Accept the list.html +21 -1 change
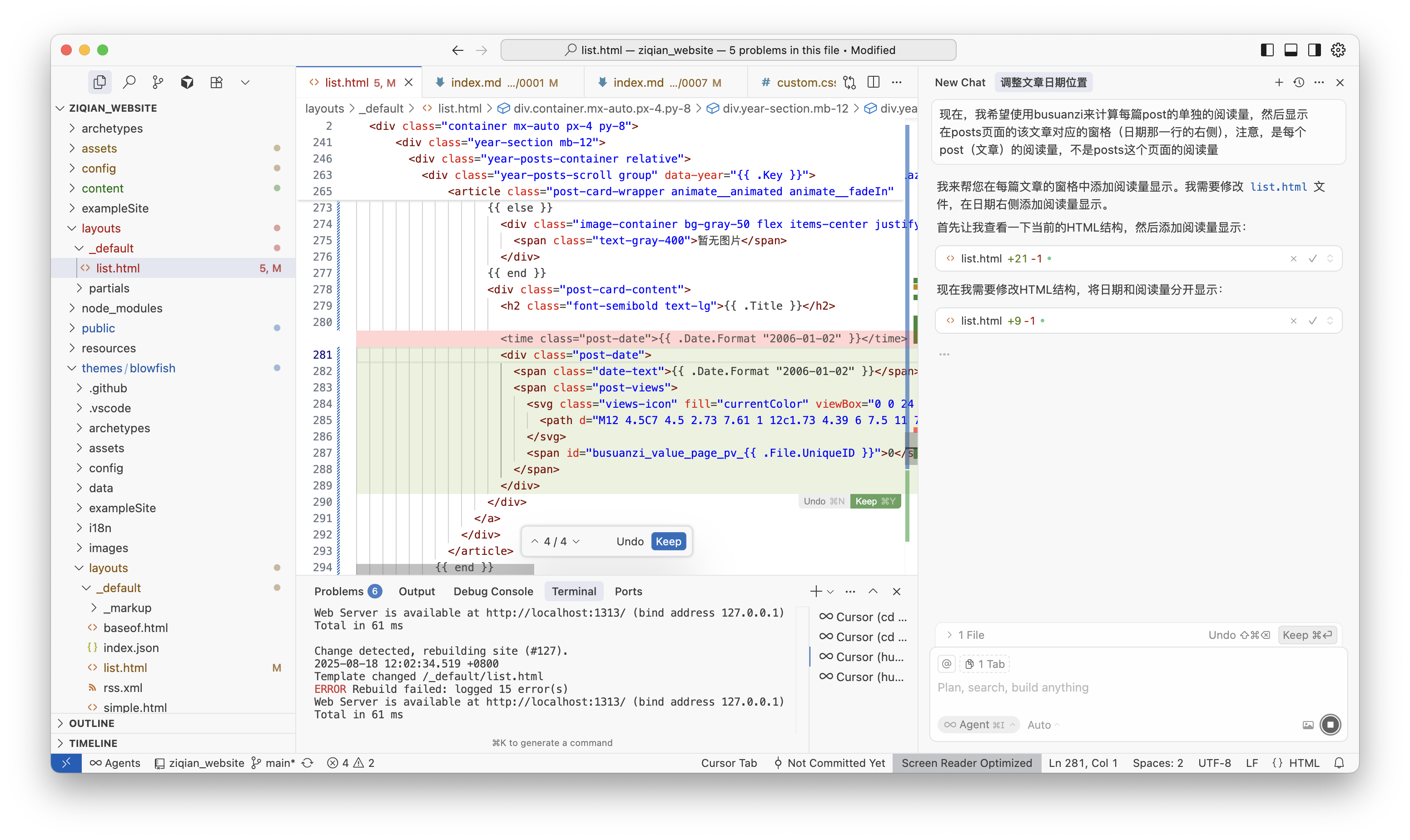Screen dimensions: 1410x840 pyautogui.click(x=1313, y=259)
